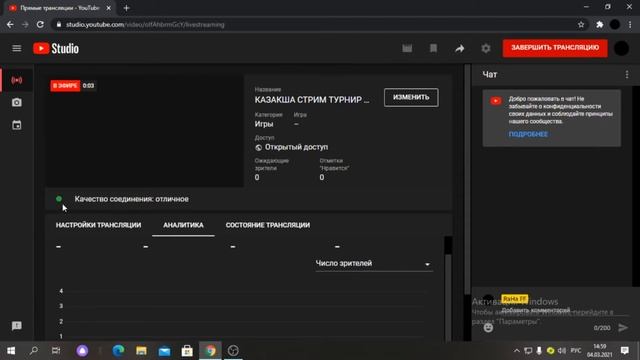640x360 pixels.
Task: Open the OBS Studio taskbar icon
Action: (233, 351)
